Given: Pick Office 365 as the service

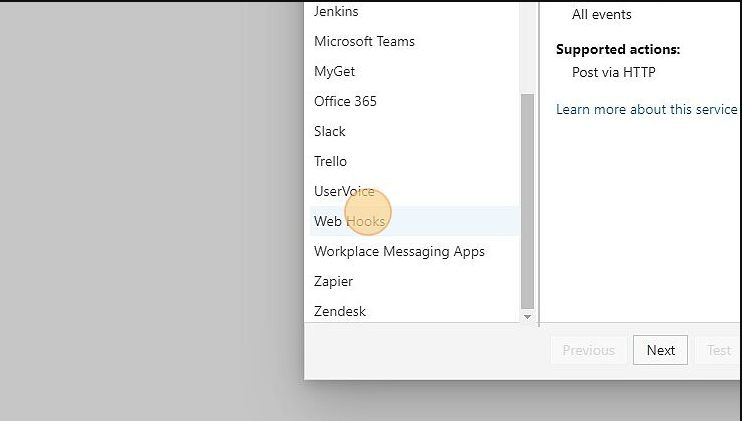Looking at the screenshot, I should (x=345, y=102).
